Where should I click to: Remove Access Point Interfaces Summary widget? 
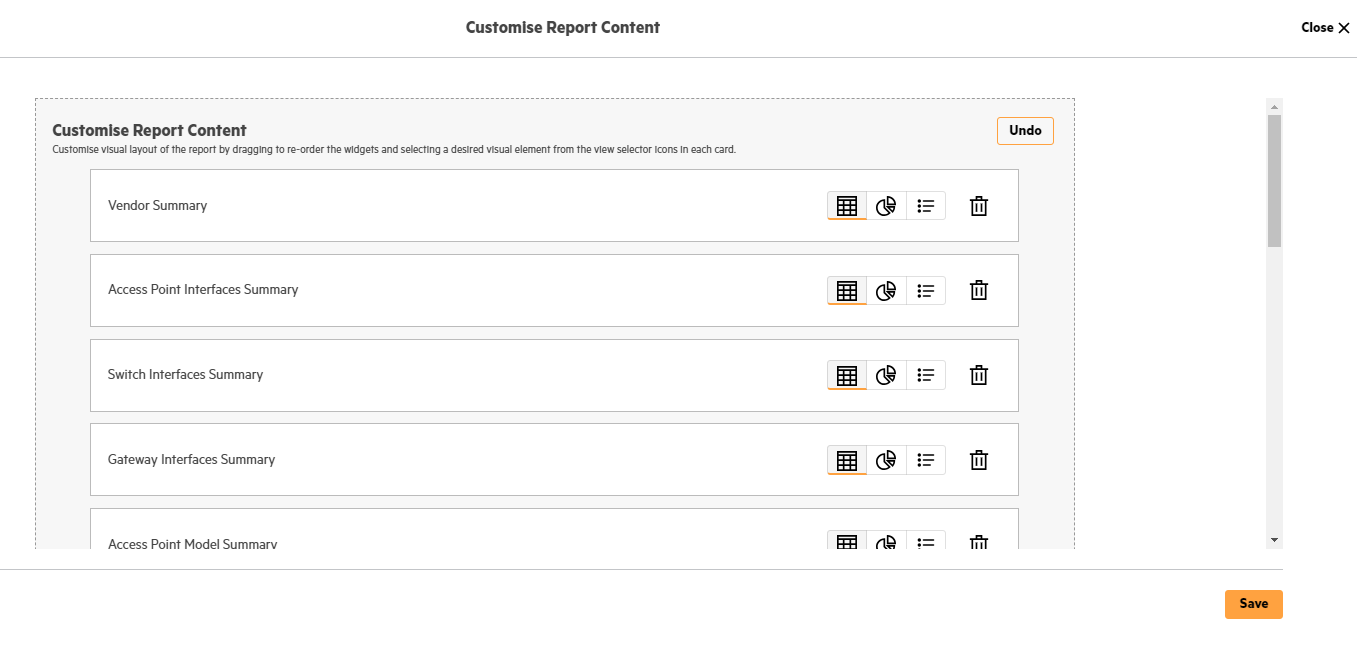pyautogui.click(x=979, y=291)
